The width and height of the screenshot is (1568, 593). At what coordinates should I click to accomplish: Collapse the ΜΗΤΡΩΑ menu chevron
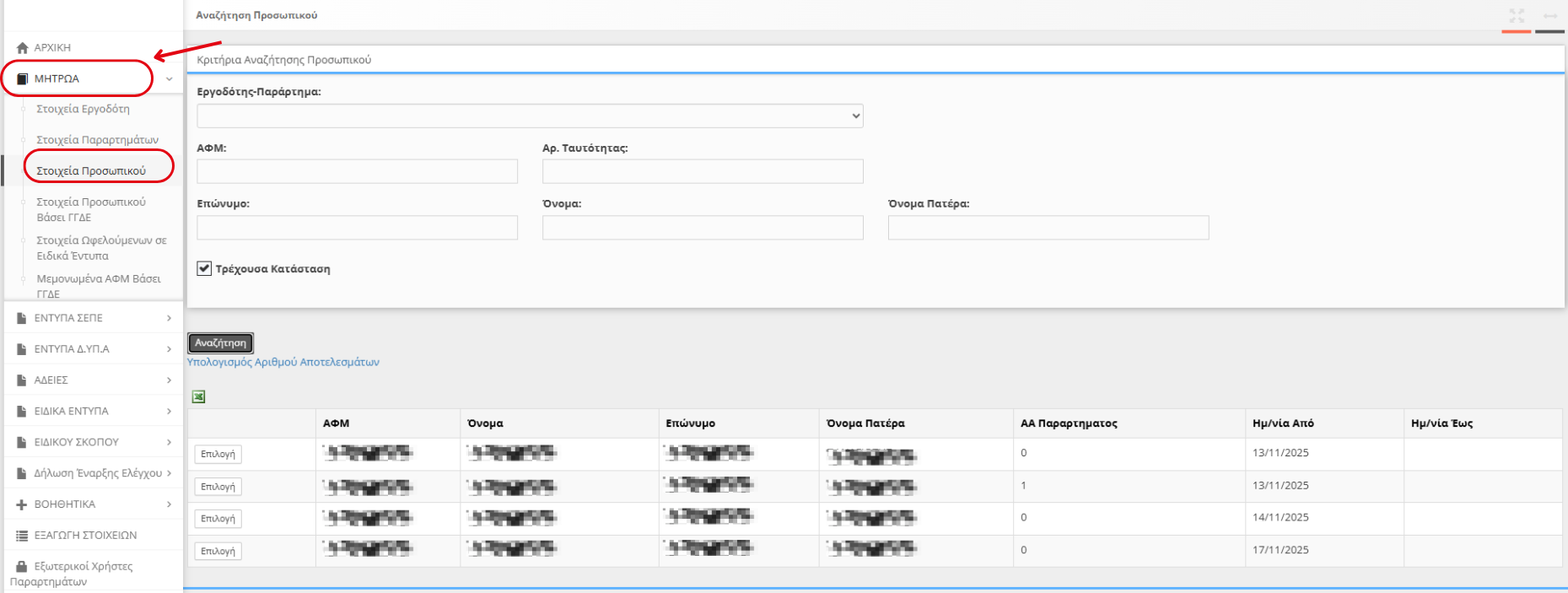click(169, 79)
